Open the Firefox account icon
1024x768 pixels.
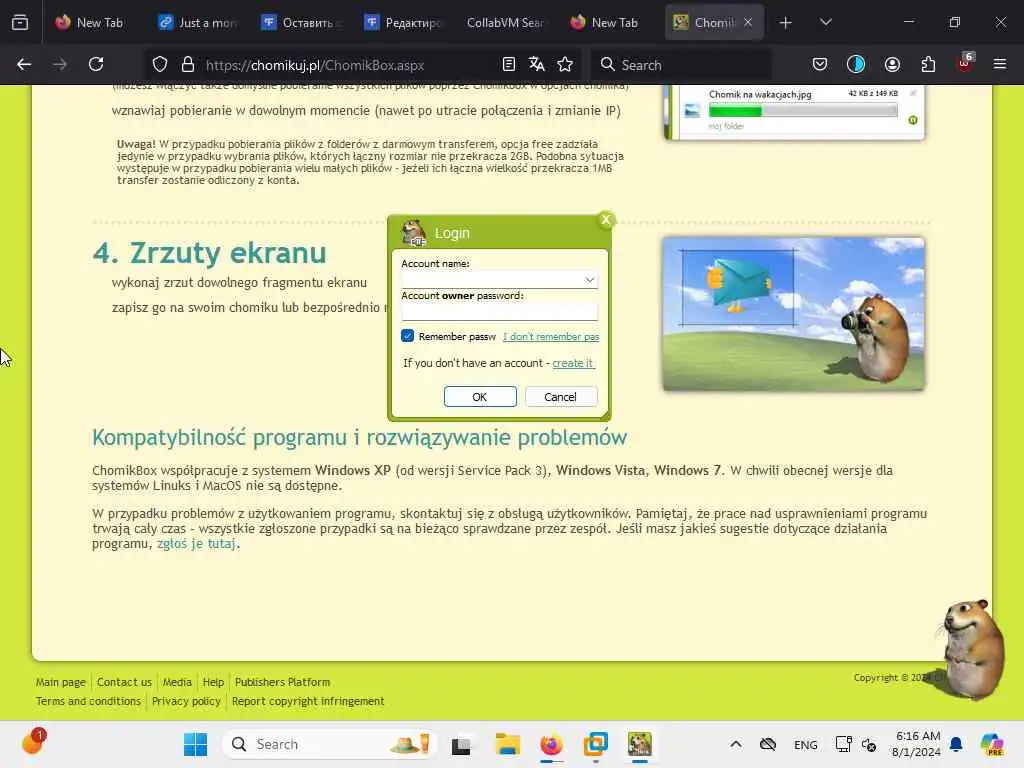892,64
